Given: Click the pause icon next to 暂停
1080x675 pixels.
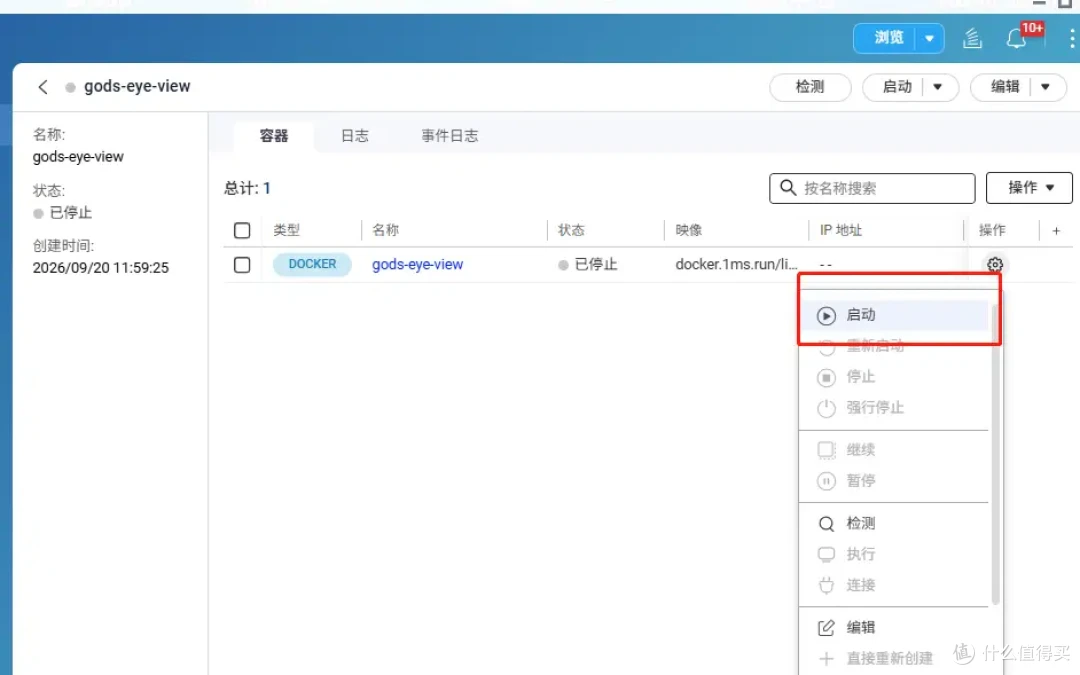Looking at the screenshot, I should [x=827, y=481].
